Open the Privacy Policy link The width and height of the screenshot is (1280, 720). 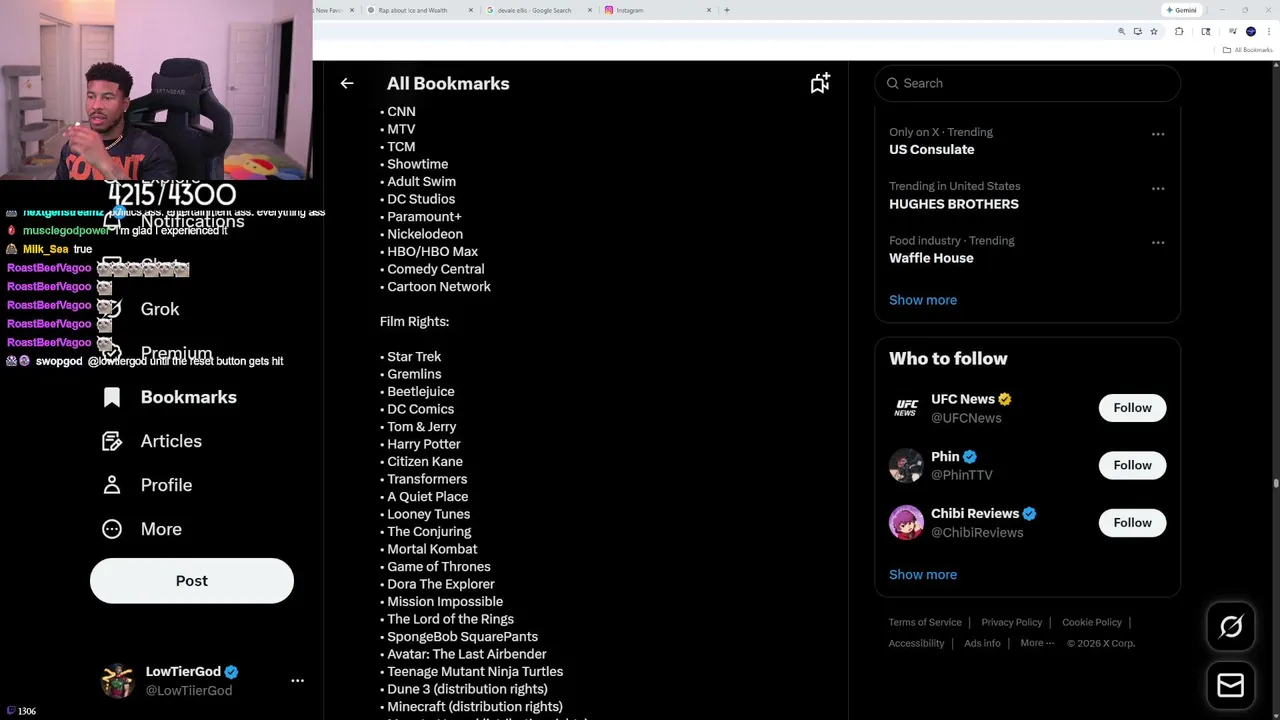pyautogui.click(x=1011, y=622)
